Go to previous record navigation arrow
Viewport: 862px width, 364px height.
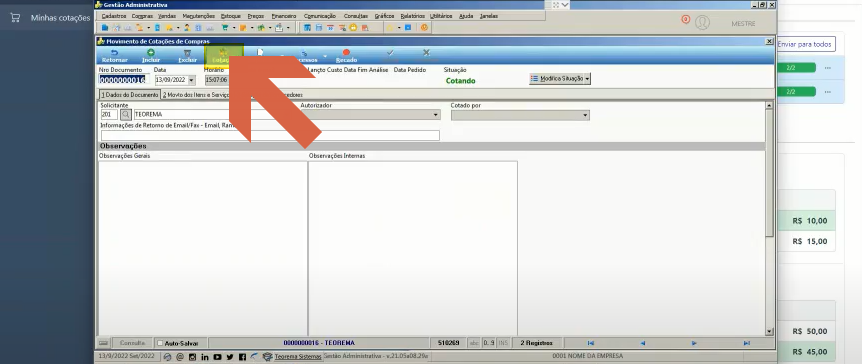(643, 343)
